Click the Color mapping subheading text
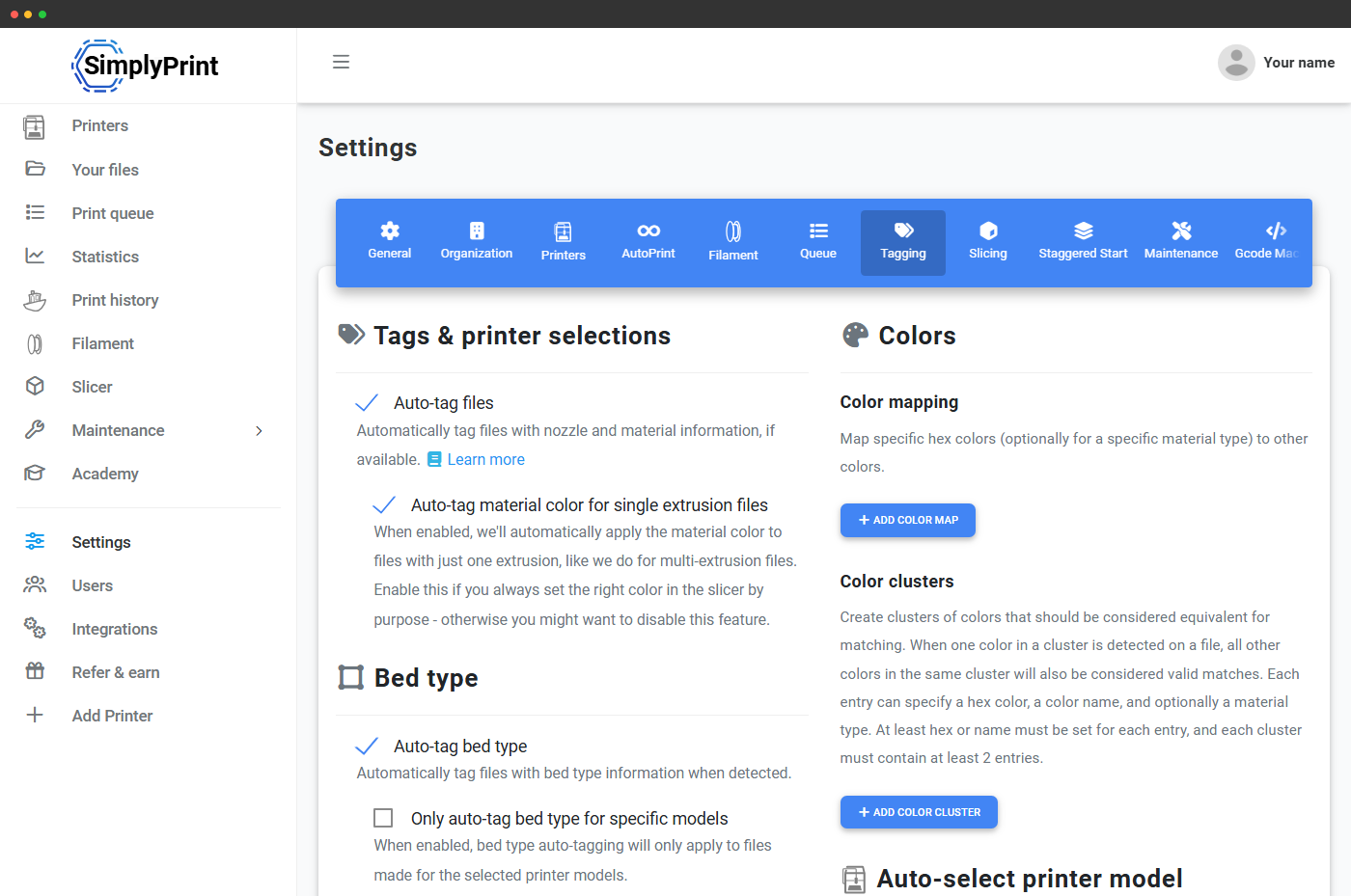Screen dimensions: 1351x896 click(x=899, y=402)
